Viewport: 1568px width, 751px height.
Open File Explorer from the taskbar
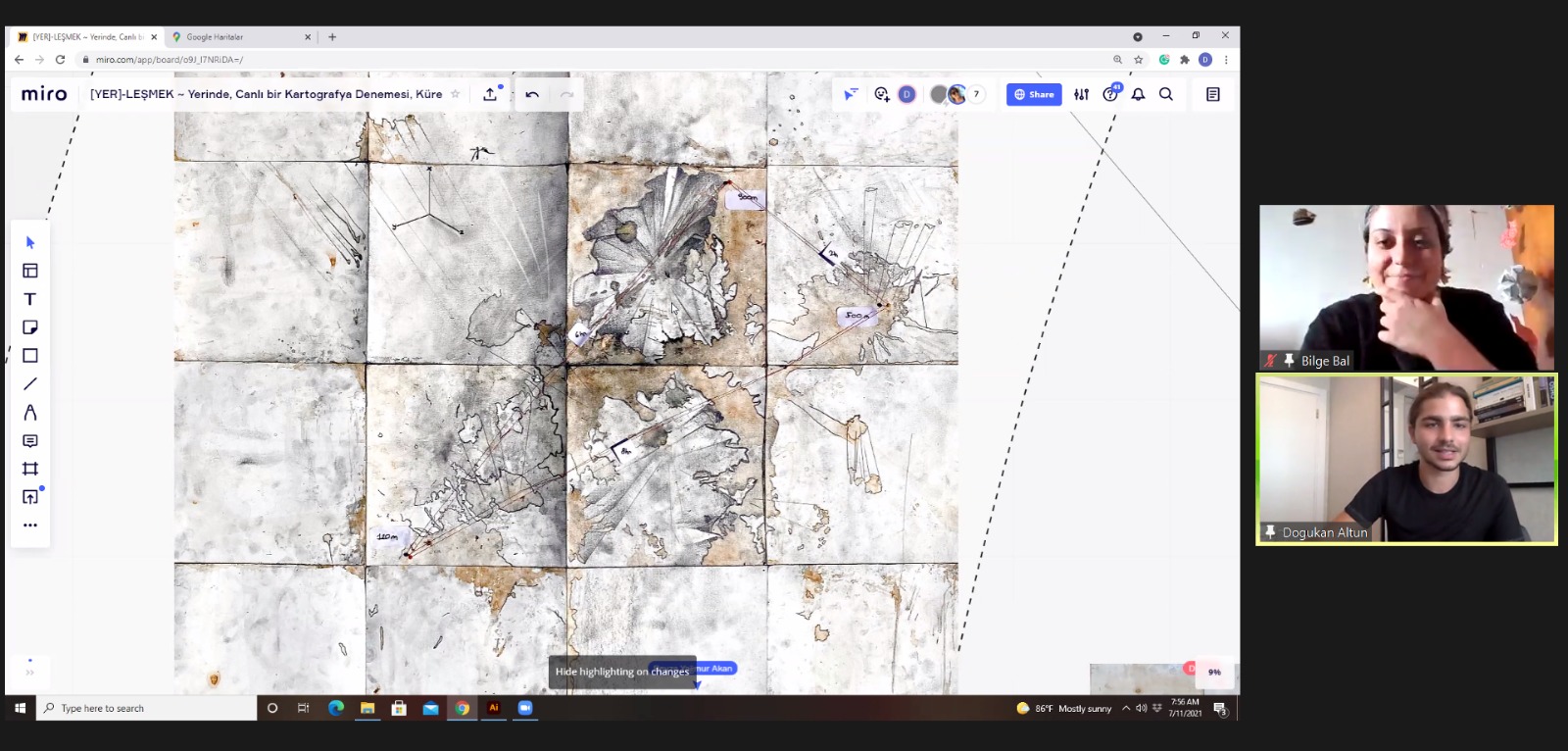[x=367, y=708]
